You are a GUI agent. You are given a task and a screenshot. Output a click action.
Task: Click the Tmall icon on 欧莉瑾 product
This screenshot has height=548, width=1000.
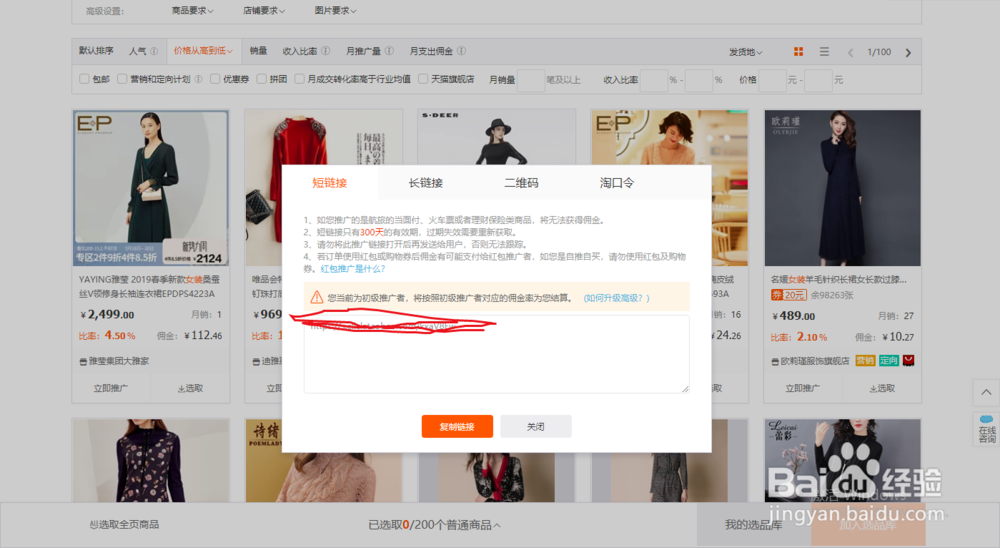click(909, 360)
